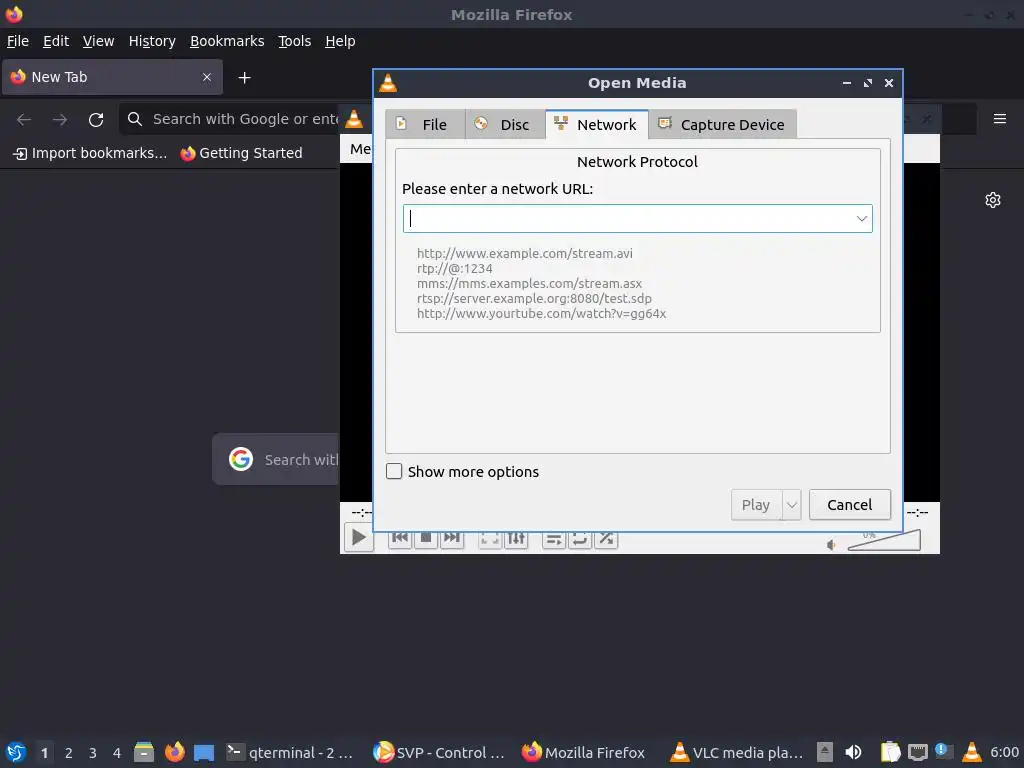Image resolution: width=1024 pixels, height=768 pixels.
Task: Switch to workspace 1
Action: (44, 753)
